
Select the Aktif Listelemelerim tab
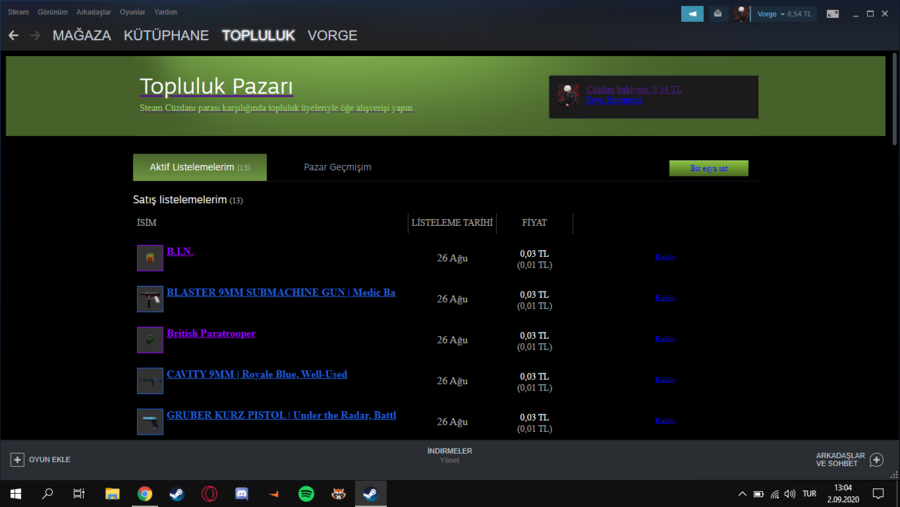point(200,167)
